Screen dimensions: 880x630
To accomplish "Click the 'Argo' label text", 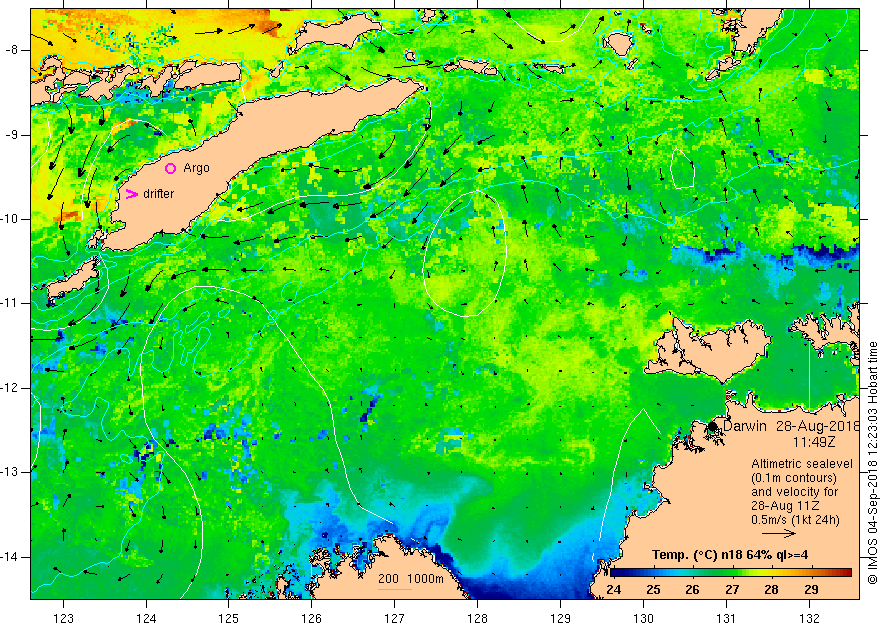I will click(196, 168).
